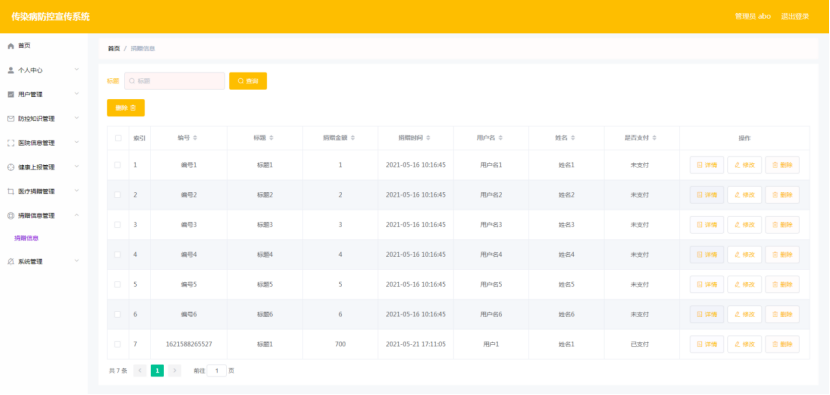Open 详情 for row 1621588265527

point(707,344)
